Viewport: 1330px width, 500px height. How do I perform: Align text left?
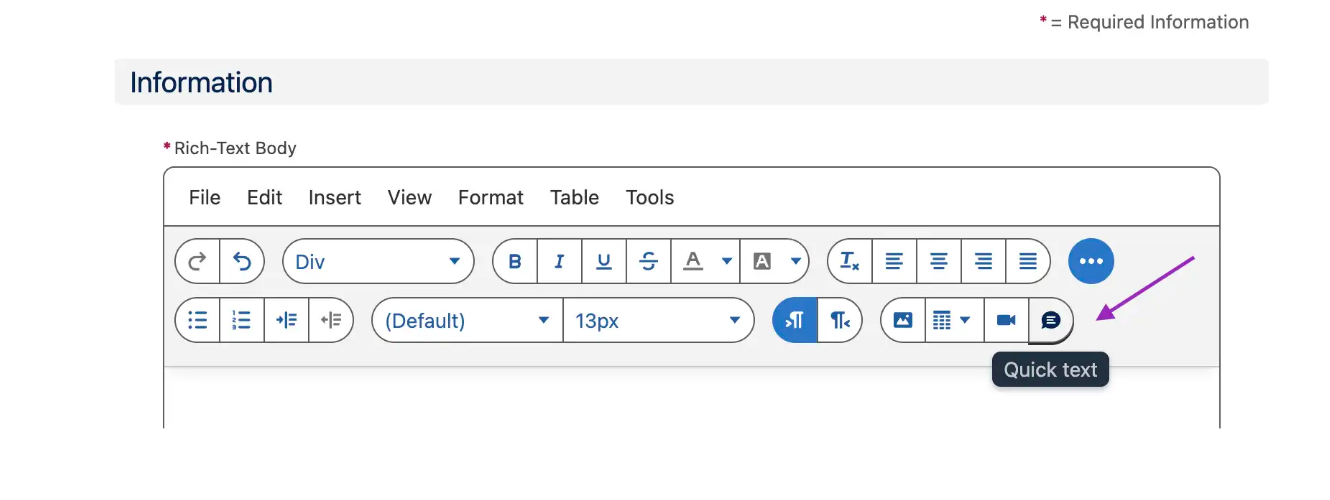click(x=894, y=262)
